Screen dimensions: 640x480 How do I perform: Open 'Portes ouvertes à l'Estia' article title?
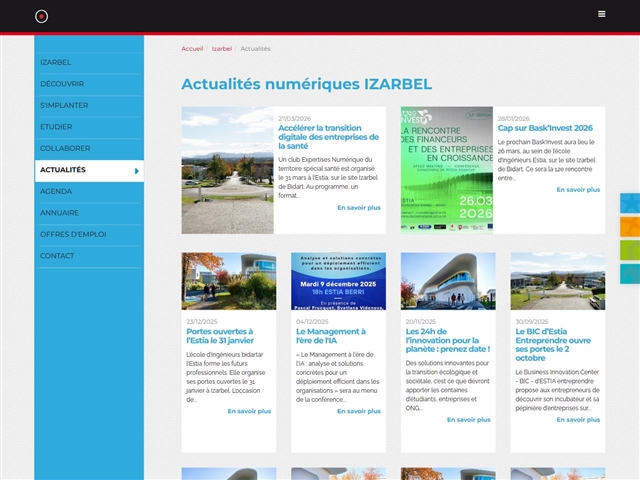click(x=220, y=336)
